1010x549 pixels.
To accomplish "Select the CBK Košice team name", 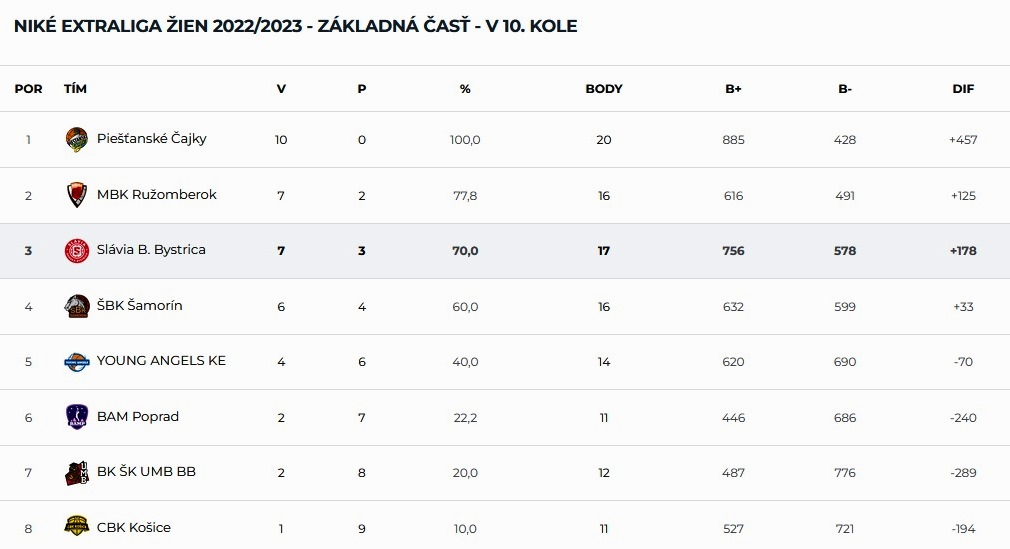I will tap(134, 527).
